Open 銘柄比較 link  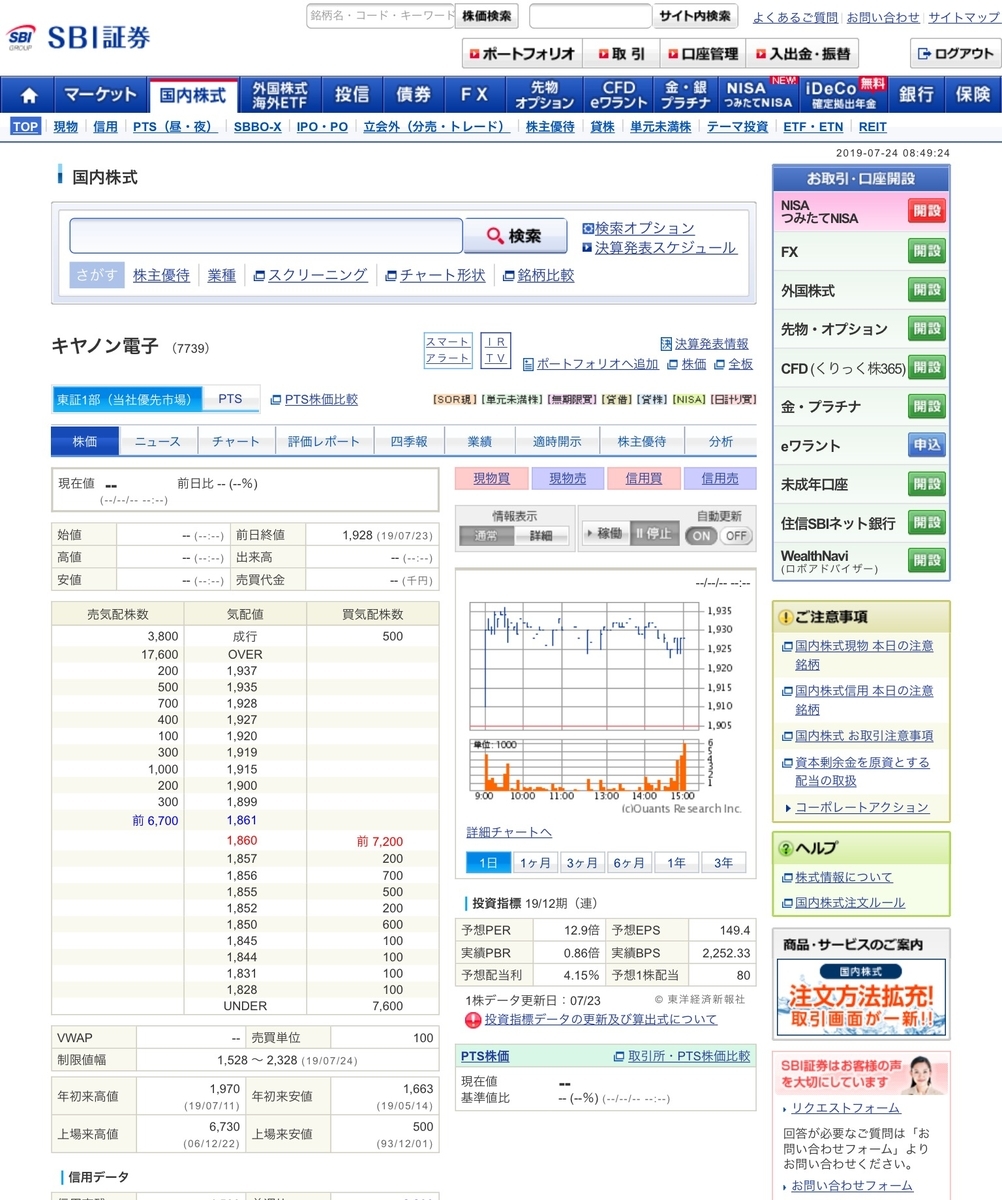tap(539, 275)
